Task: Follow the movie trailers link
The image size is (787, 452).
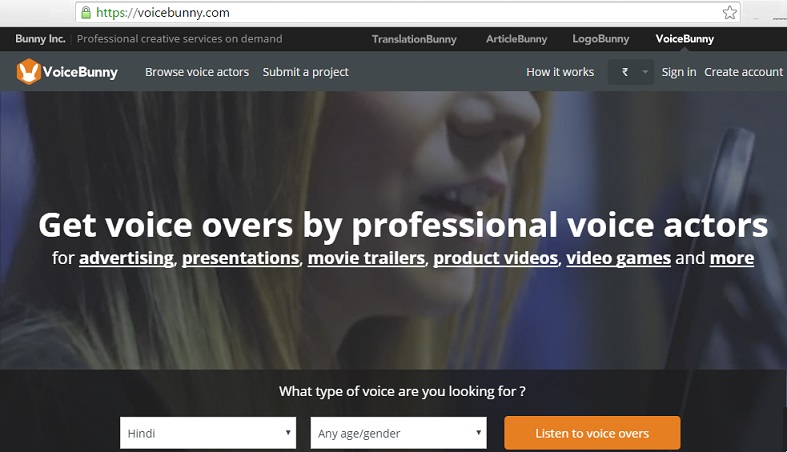Action: (366, 258)
